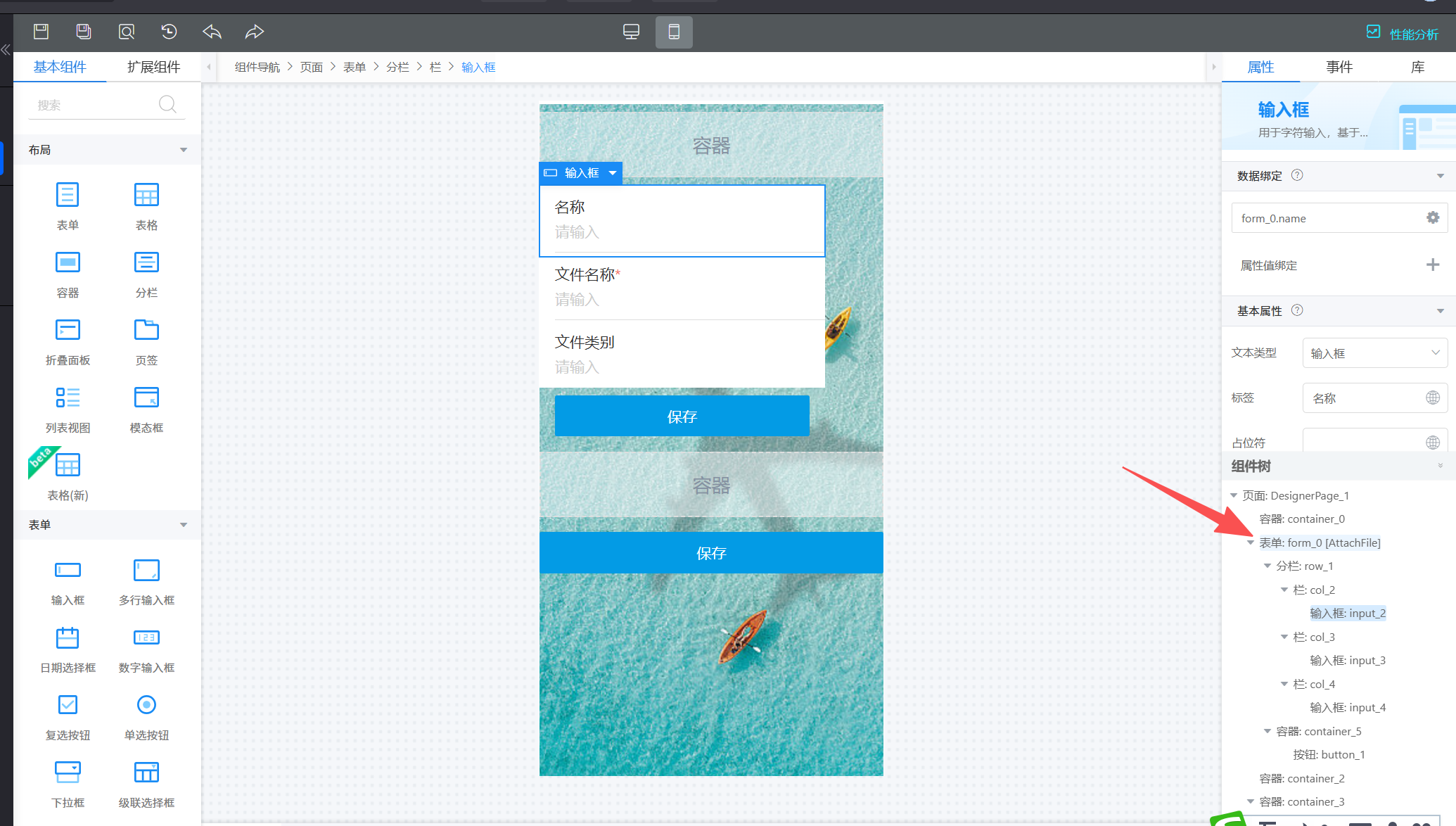This screenshot has height=826, width=1456.
Task: Collapse 表单: form_0 tree node
Action: (1251, 542)
